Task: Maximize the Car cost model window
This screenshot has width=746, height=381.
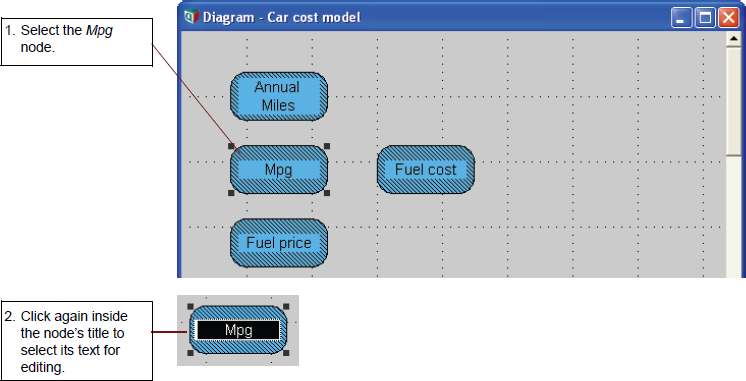Action: click(705, 18)
